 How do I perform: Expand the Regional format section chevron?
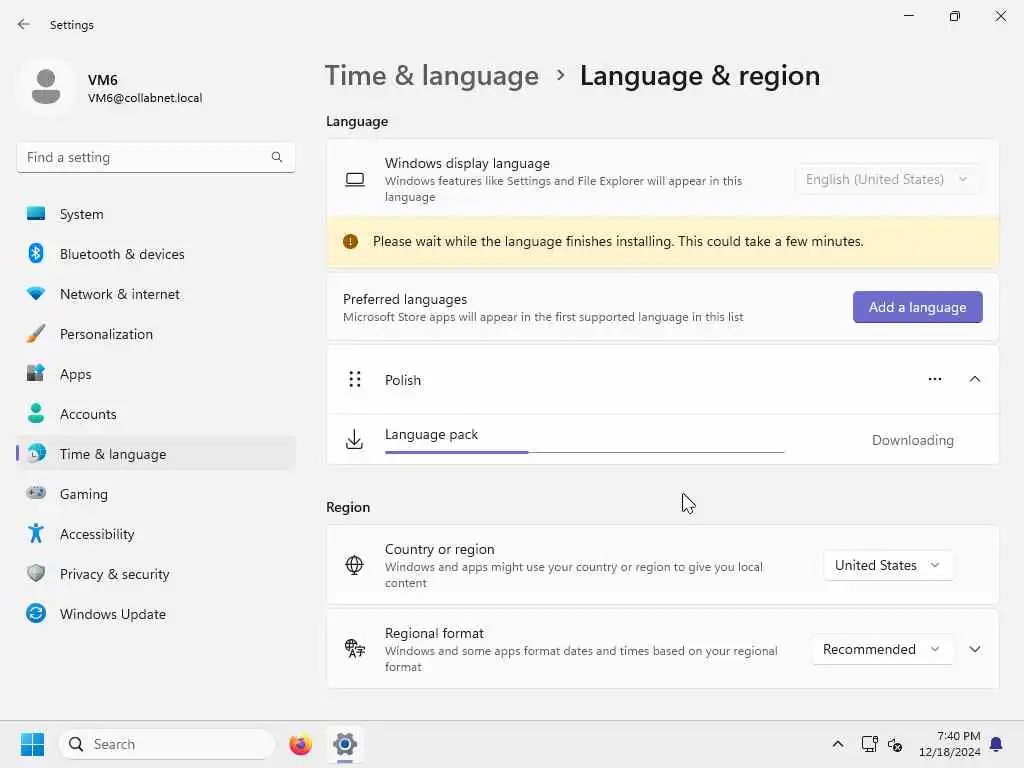click(975, 649)
